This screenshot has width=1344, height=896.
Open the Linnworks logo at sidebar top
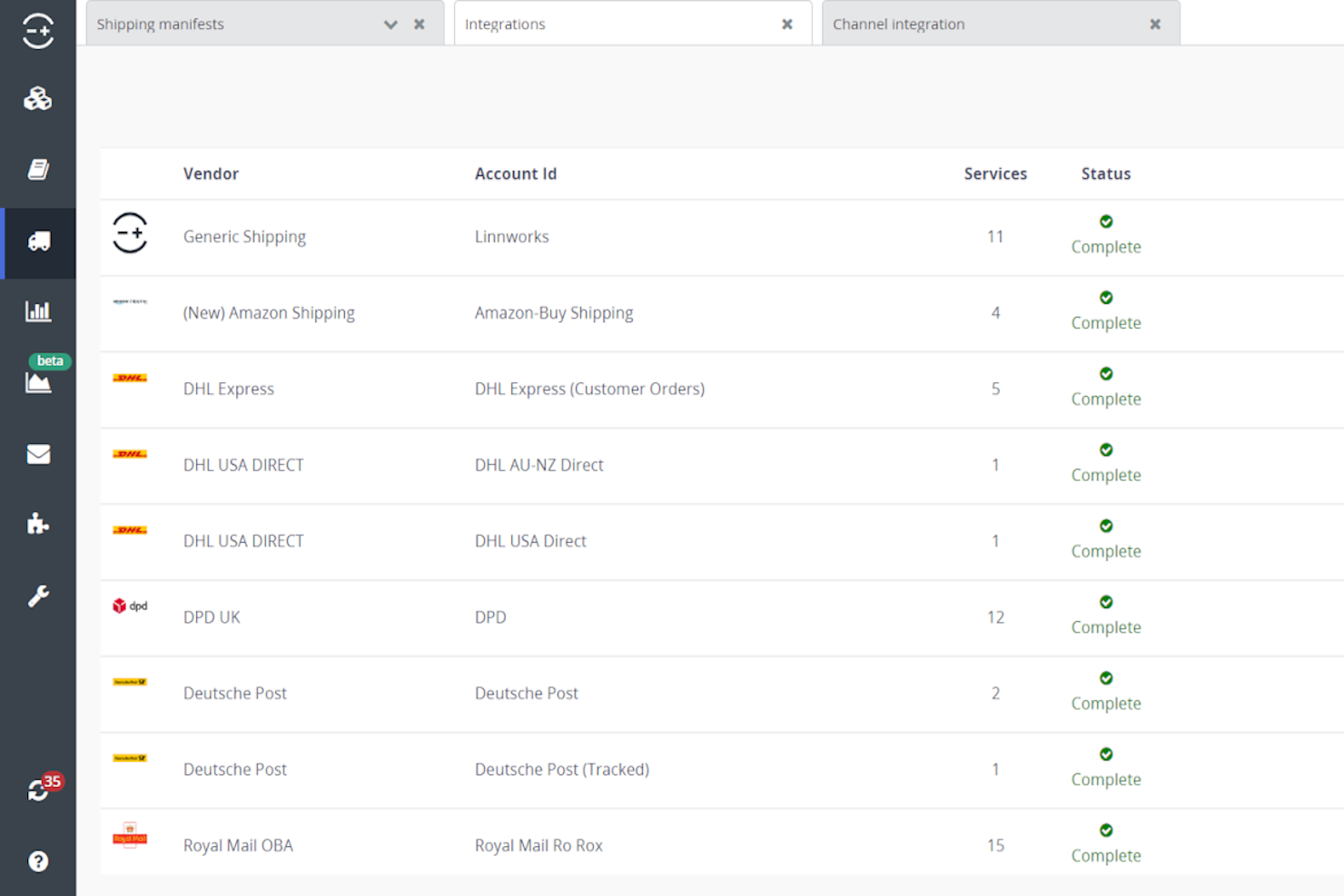pyautogui.click(x=38, y=30)
